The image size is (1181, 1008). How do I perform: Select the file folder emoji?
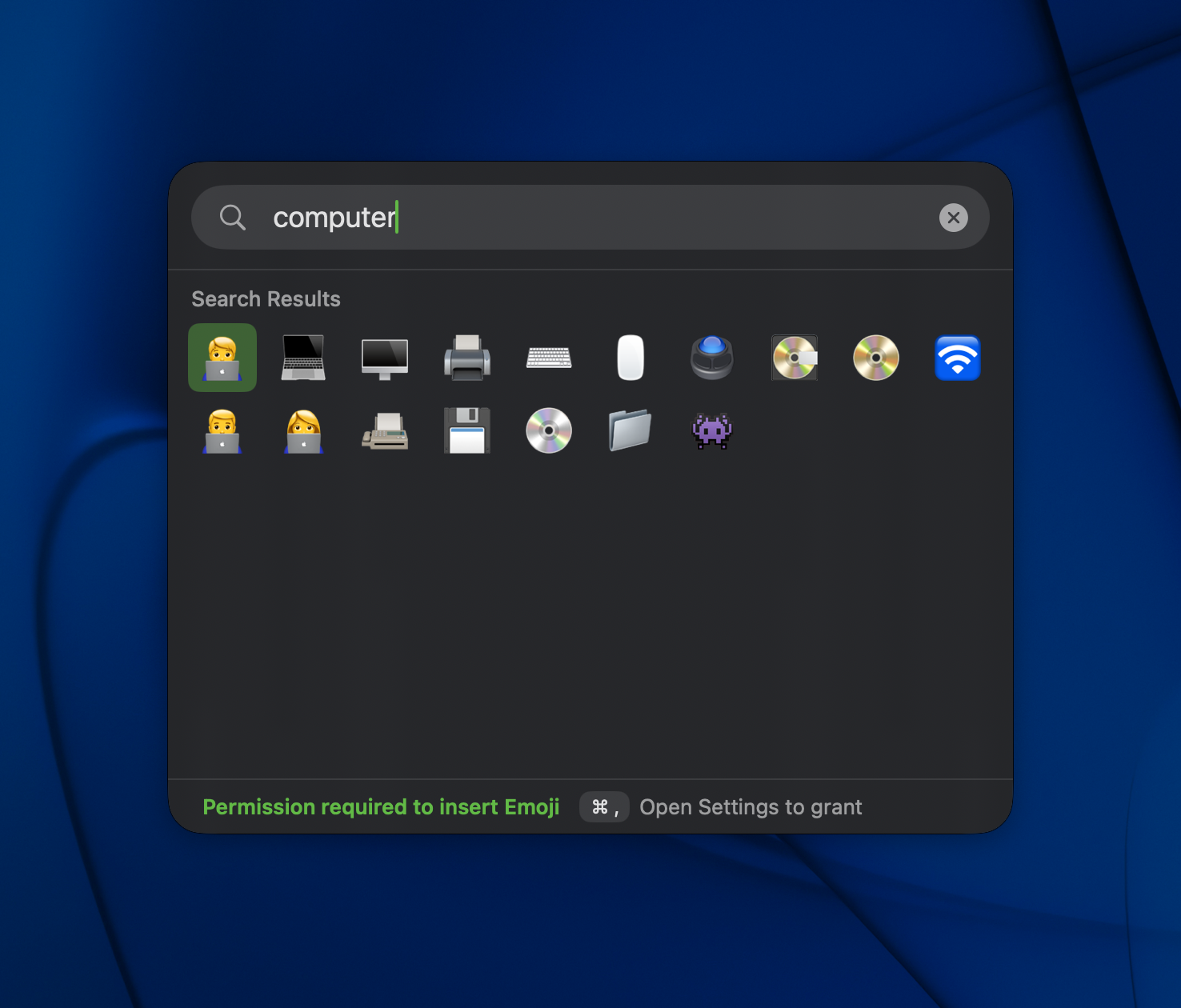click(631, 431)
